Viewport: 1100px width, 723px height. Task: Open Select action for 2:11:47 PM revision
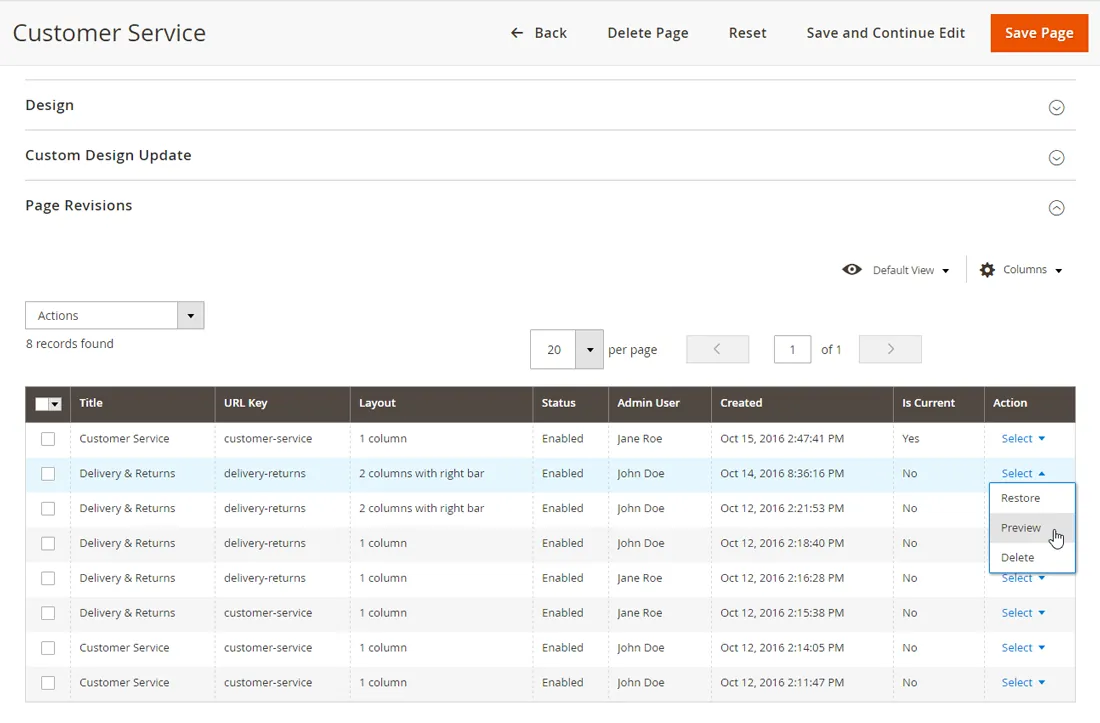point(1023,682)
